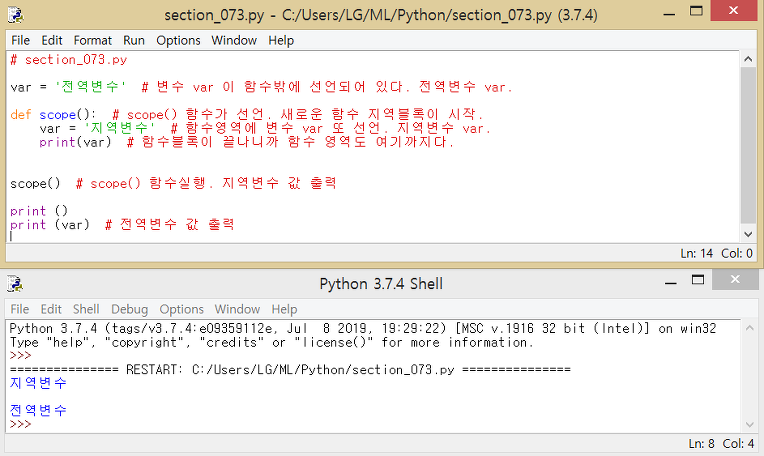Viewport: 764px width, 456px height.
Task: Open Edit menu in section_073.py editor
Action: click(52, 40)
